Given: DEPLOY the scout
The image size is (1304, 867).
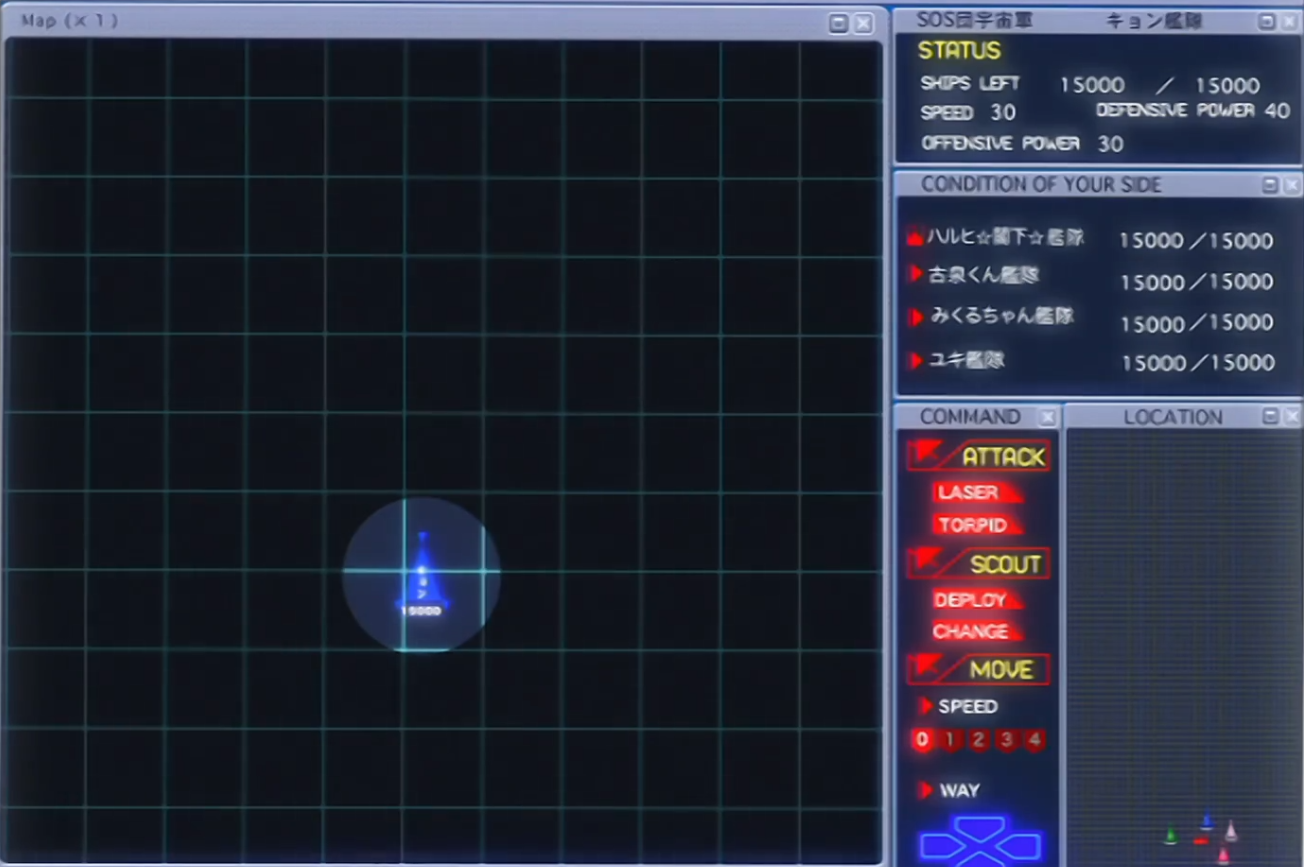Looking at the screenshot, I should pos(977,600).
